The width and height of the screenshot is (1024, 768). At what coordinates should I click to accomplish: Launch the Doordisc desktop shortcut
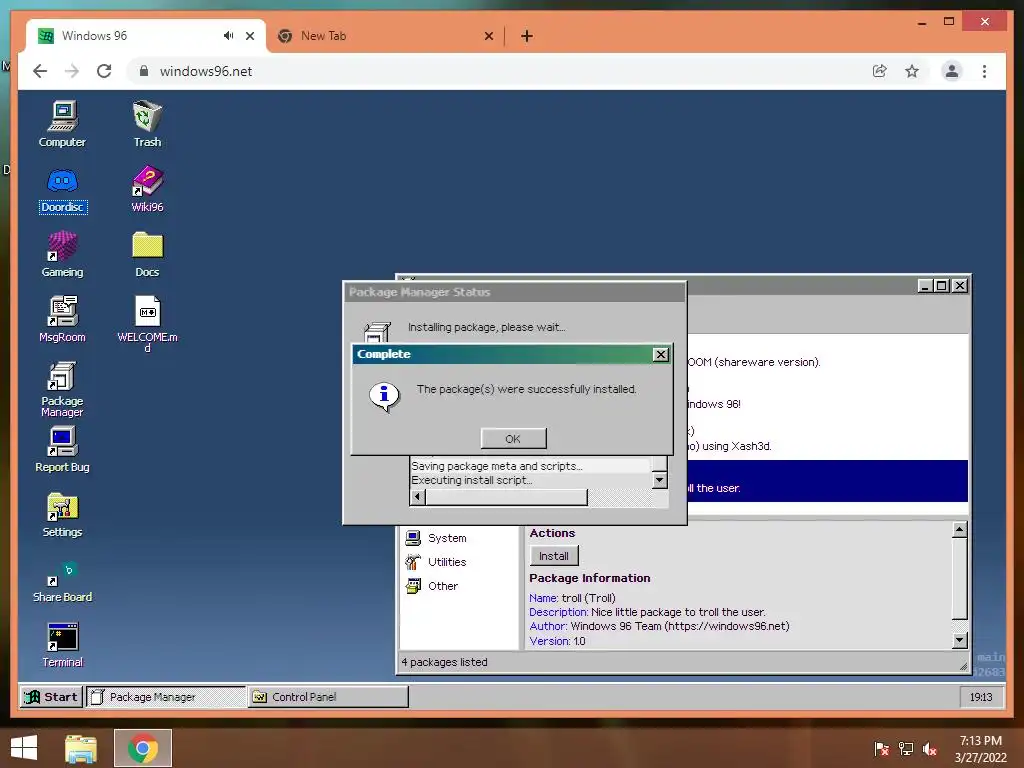click(x=62, y=189)
